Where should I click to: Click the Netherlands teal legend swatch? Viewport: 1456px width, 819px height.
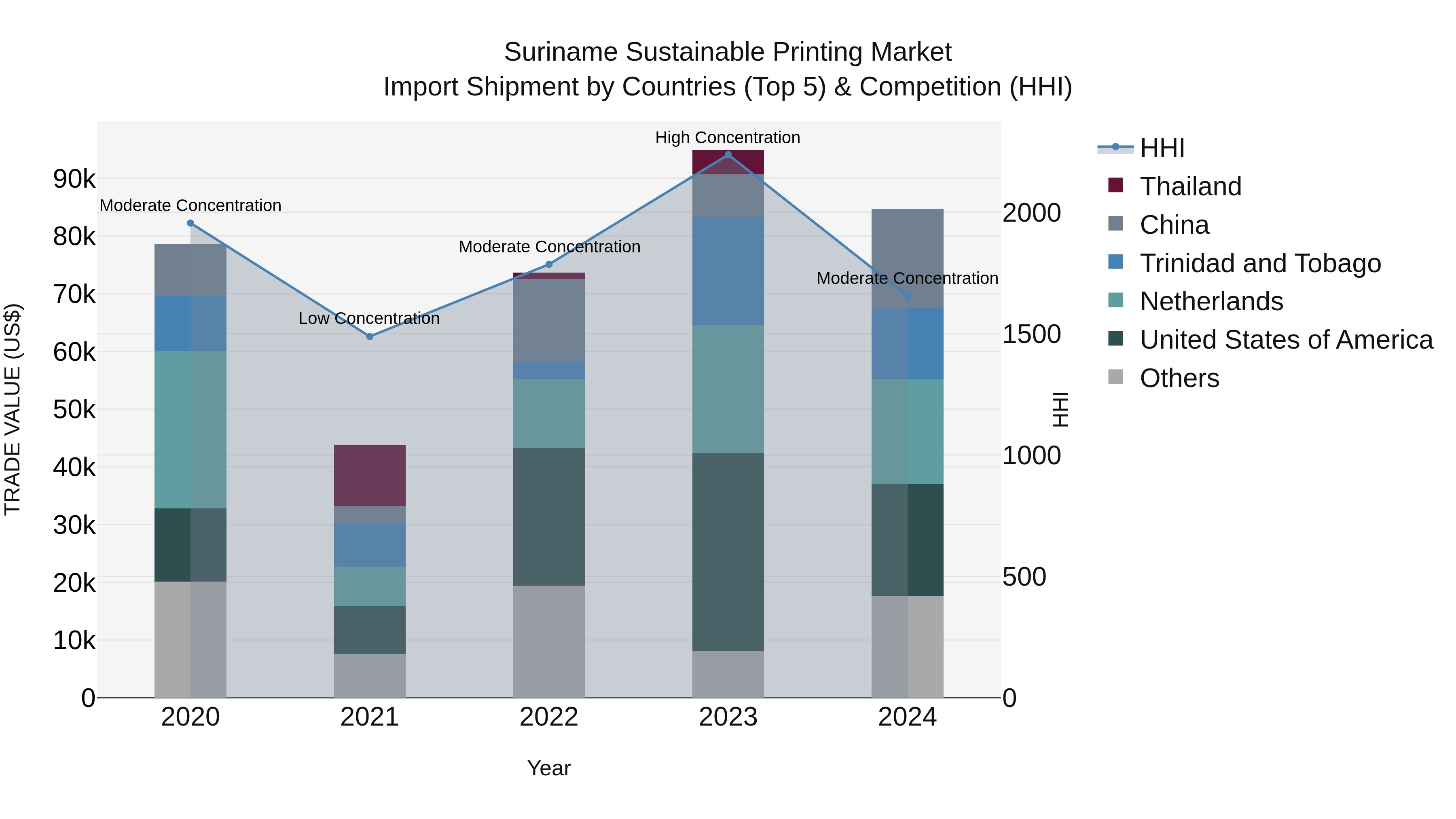click(x=1116, y=300)
